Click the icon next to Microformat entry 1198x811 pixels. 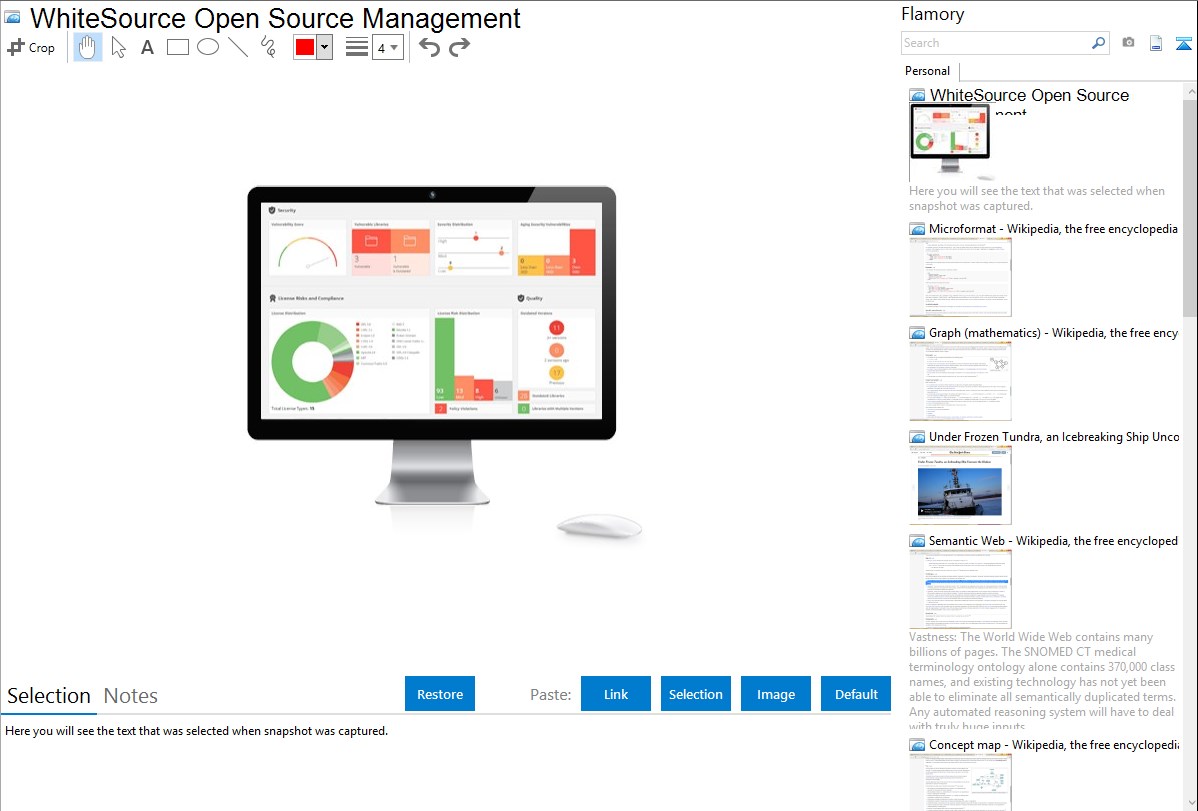pyautogui.click(x=917, y=229)
